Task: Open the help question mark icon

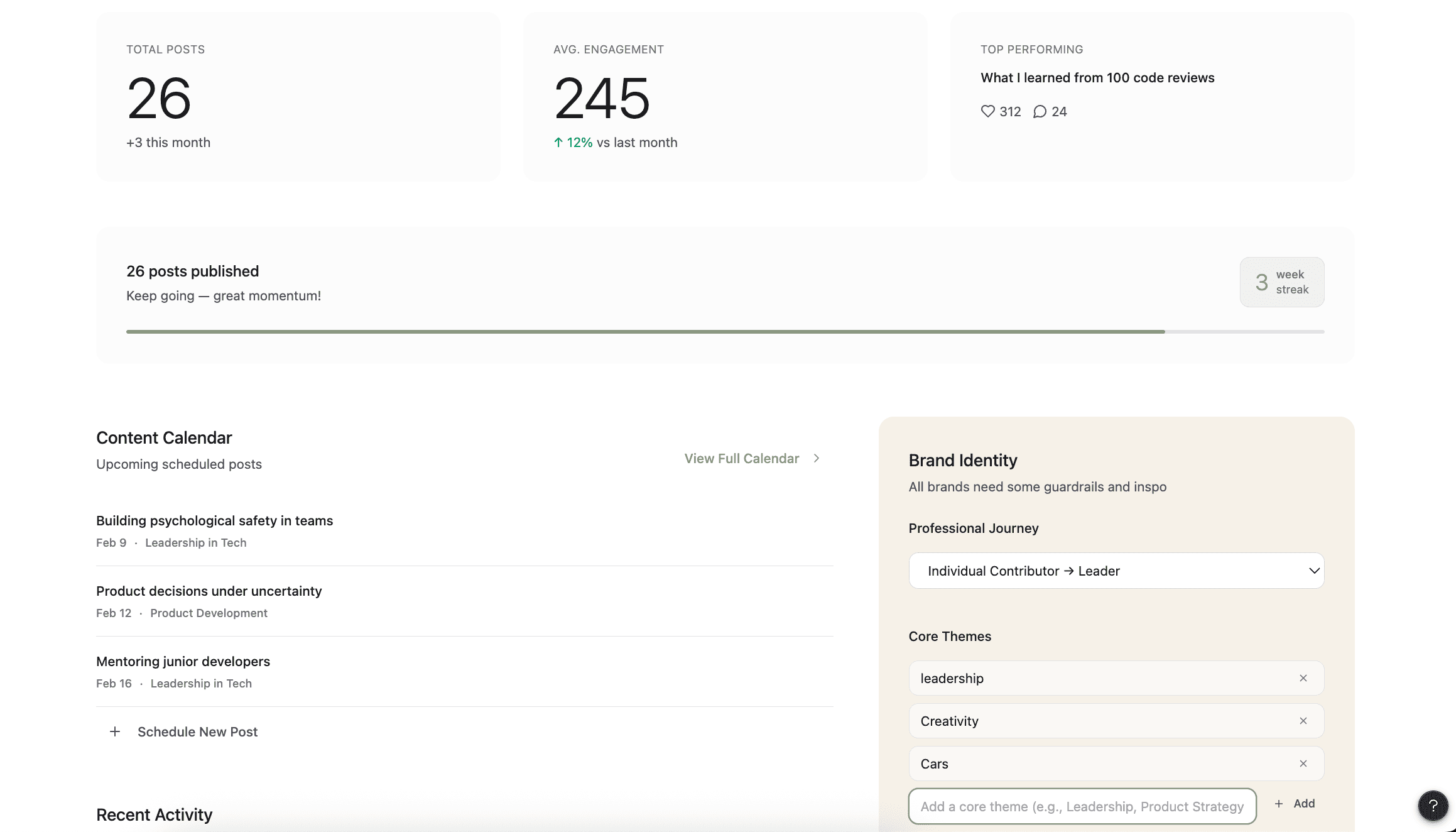Action: pyautogui.click(x=1432, y=806)
